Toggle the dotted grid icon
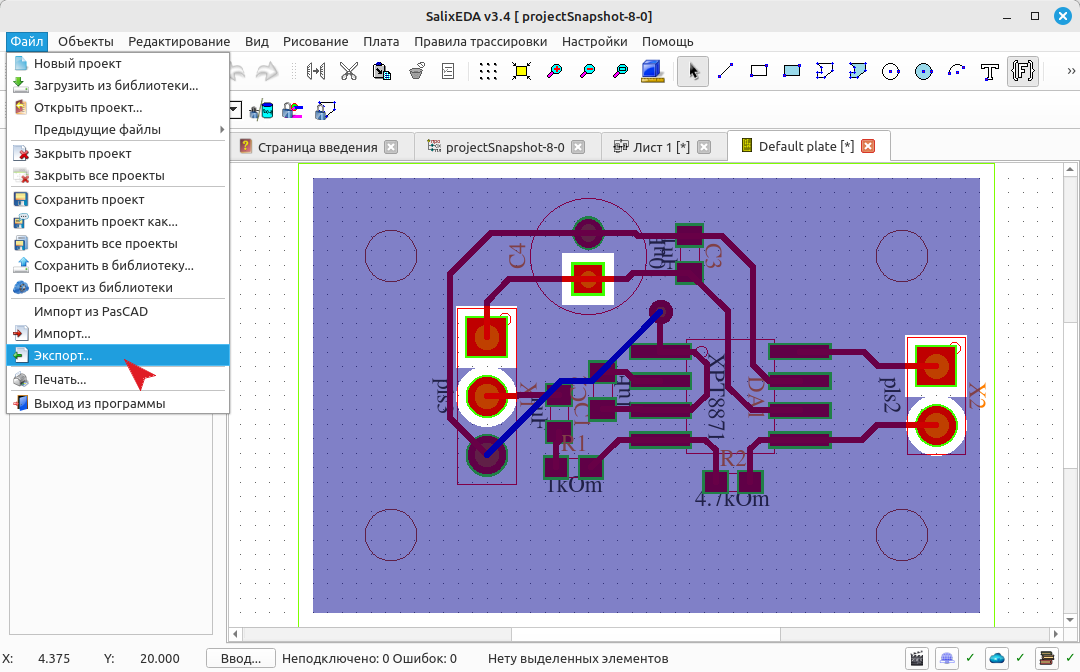This screenshot has height=672, width=1080. click(488, 71)
